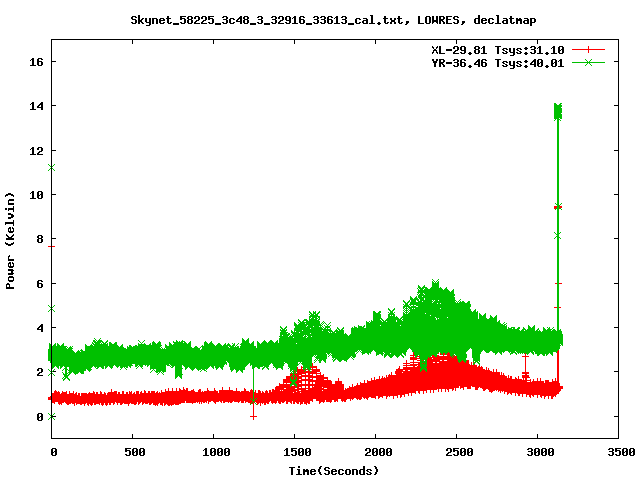Screen dimensions: 640x480
Task: Click y-axis tick label '14'
Action: [36, 106]
